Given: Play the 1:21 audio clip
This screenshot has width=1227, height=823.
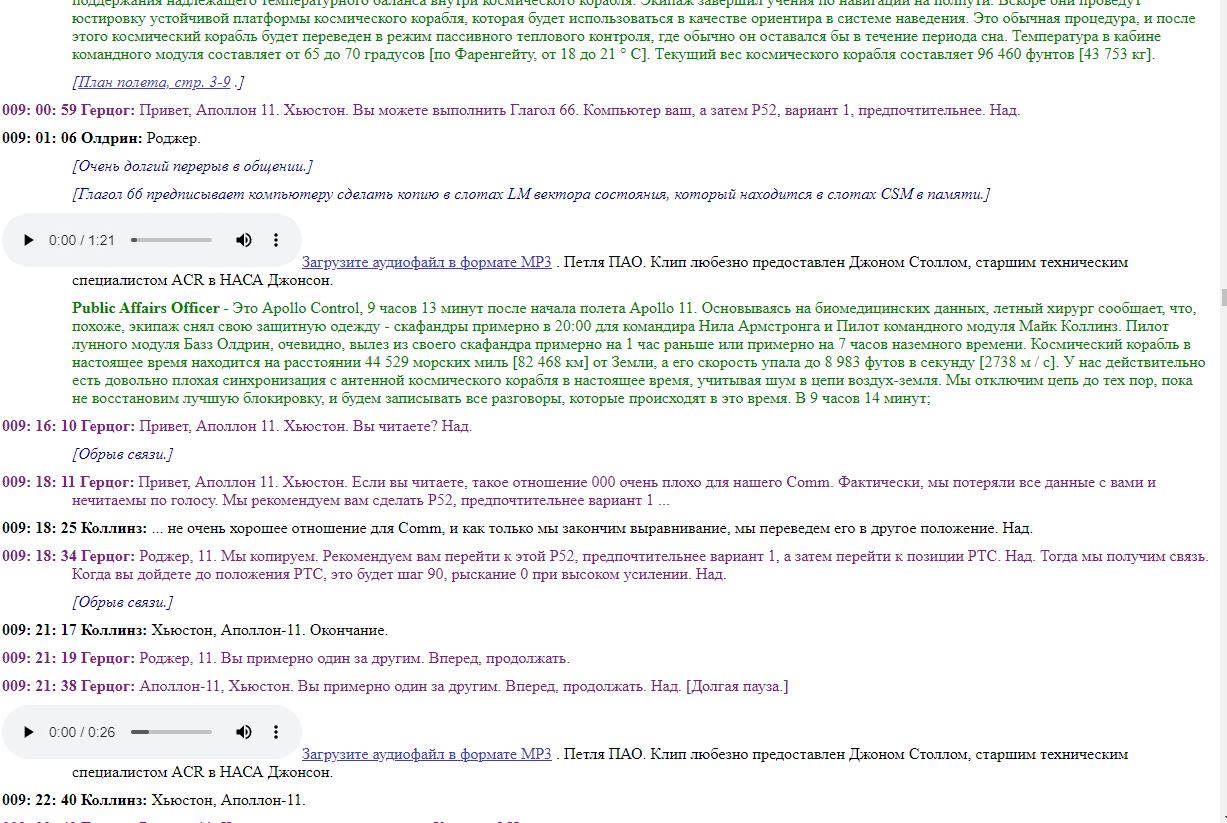Looking at the screenshot, I should tap(28, 240).
